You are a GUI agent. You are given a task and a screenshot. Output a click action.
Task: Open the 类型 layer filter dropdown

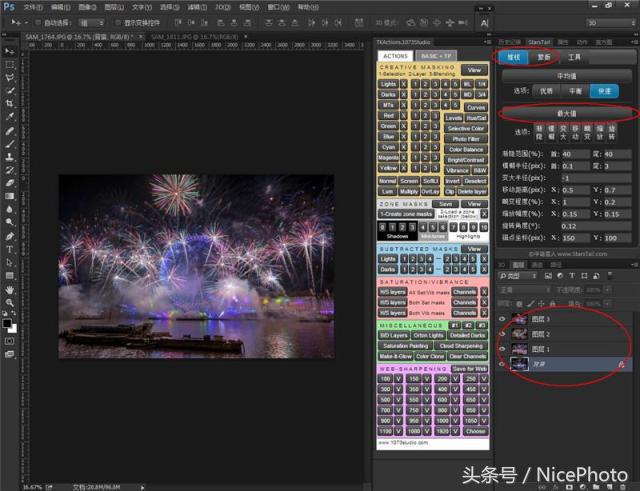pos(518,276)
